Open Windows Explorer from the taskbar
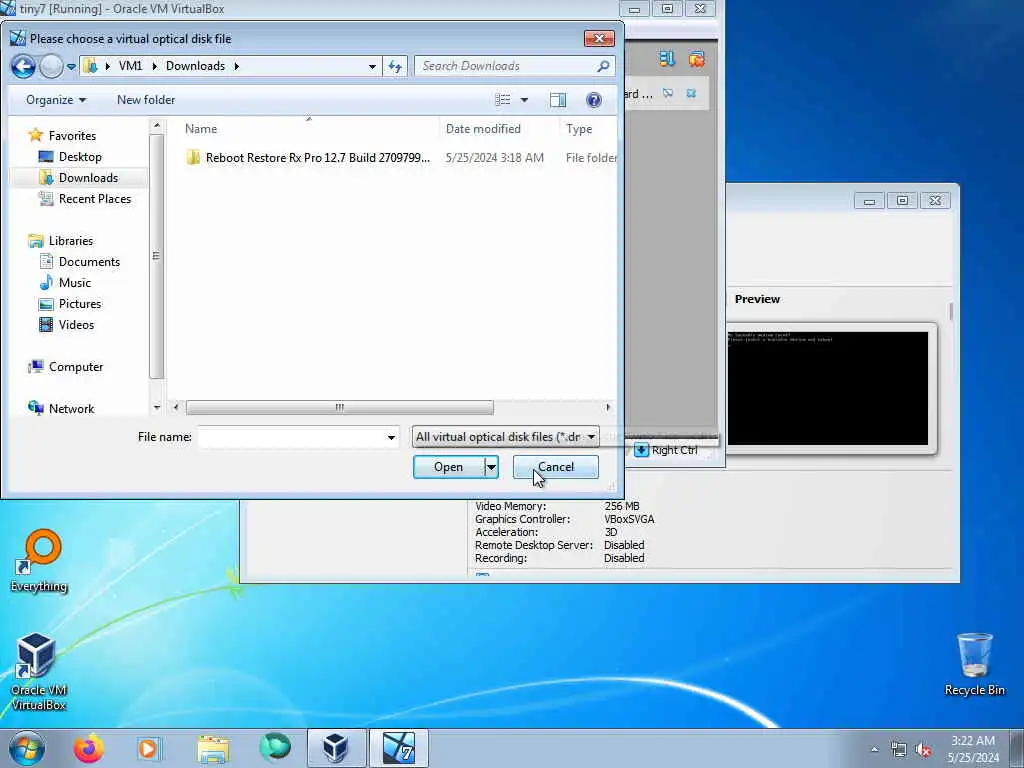The width and height of the screenshot is (1024, 768). [x=213, y=748]
